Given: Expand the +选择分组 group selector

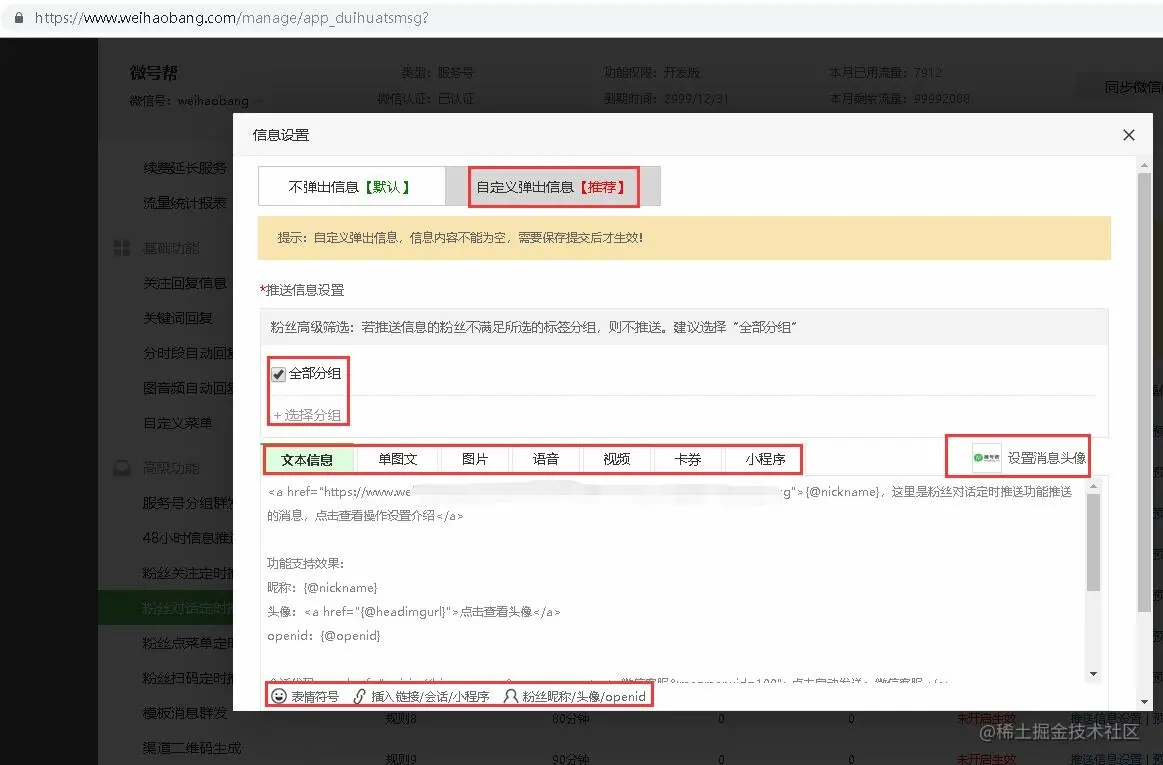Looking at the screenshot, I should click(x=305, y=413).
